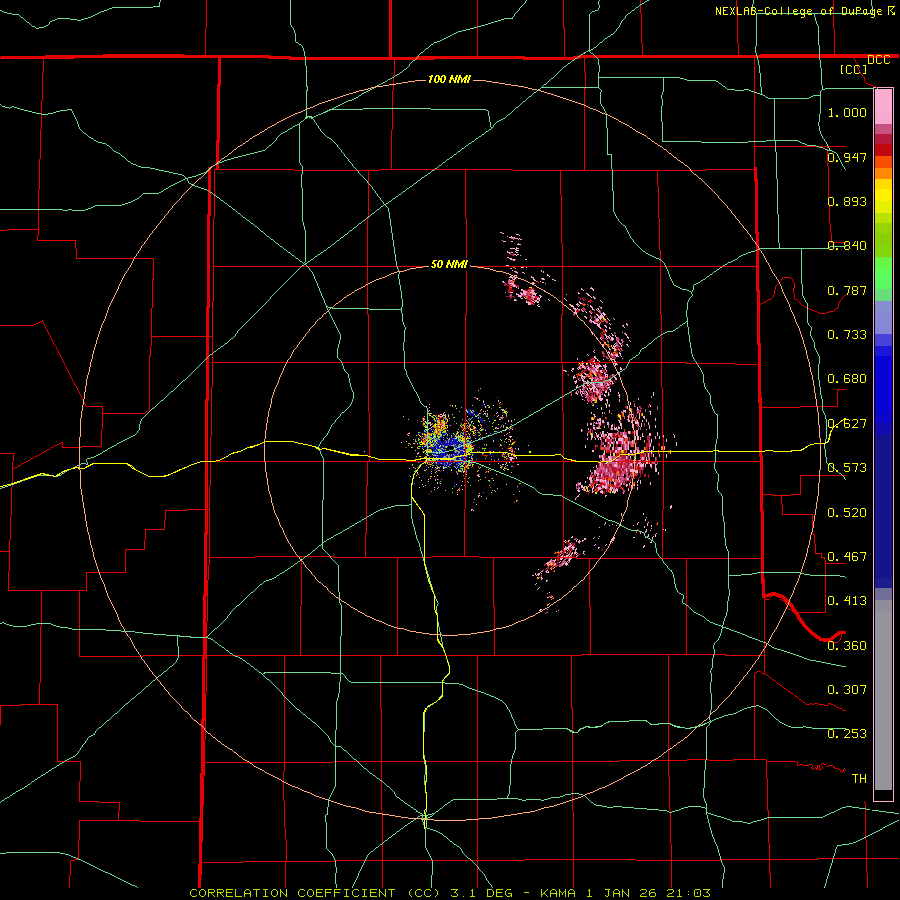Click the DCC product label
This screenshot has width=900, height=900.
(x=878, y=60)
